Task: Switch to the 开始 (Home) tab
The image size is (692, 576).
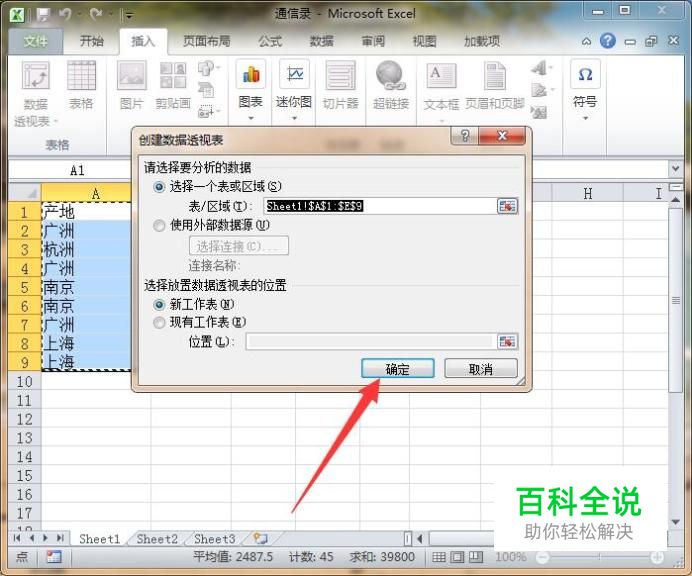Action: (91, 41)
